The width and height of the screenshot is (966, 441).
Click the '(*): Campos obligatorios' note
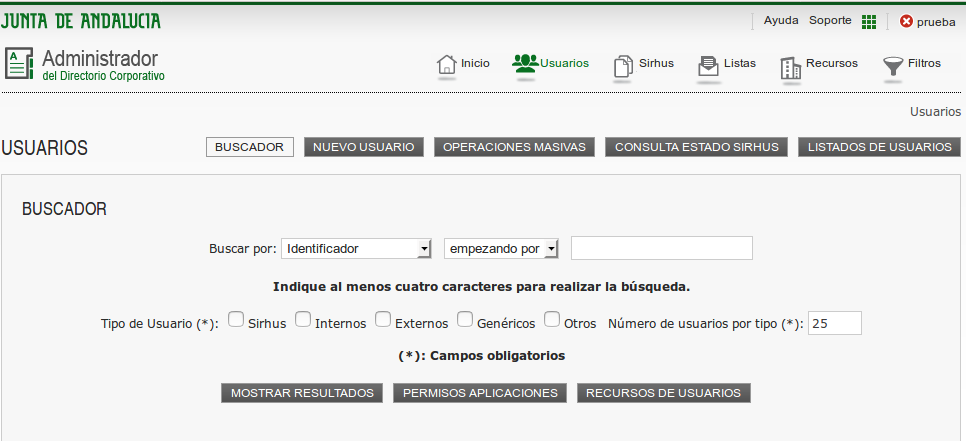click(x=481, y=356)
